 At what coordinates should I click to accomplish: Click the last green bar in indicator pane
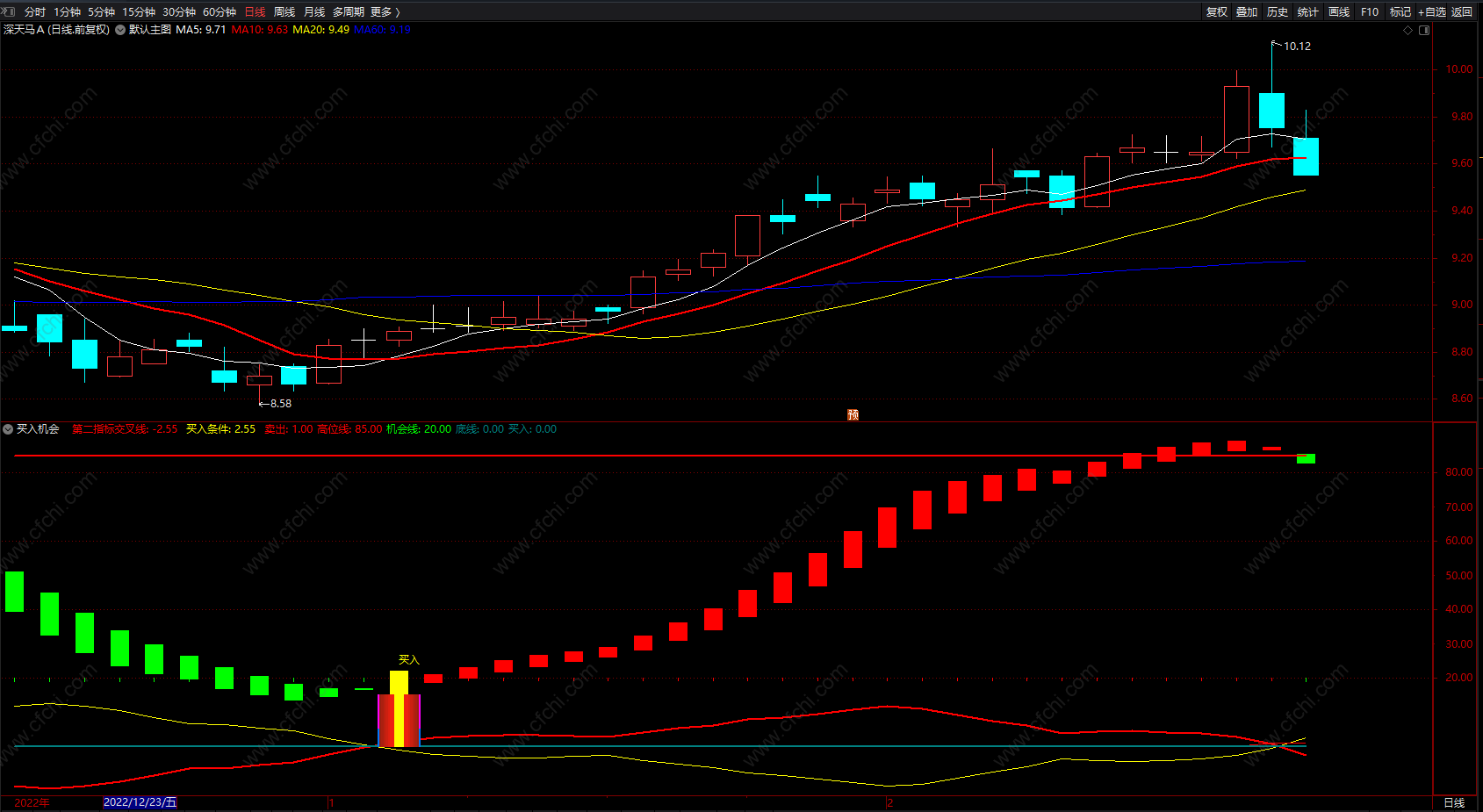tap(1306, 459)
